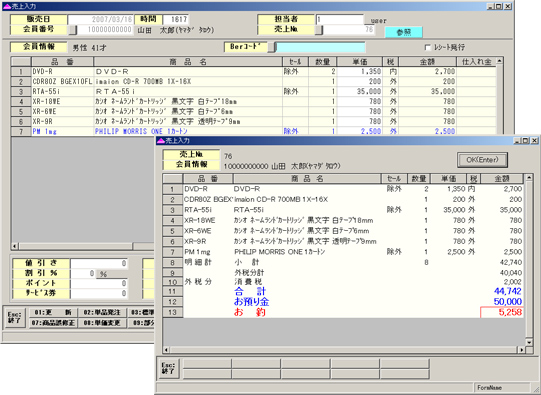
Task: Click the 会員番号 input field
Action: 105,30
